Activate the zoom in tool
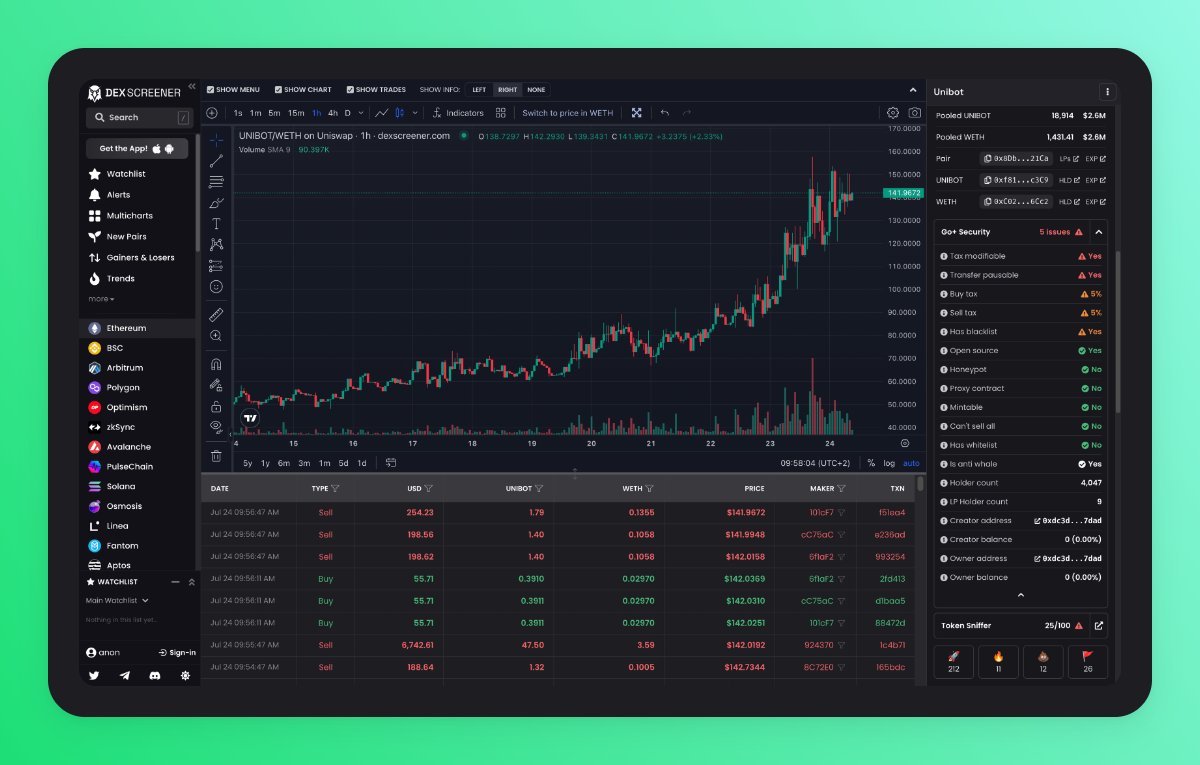 pos(216,336)
